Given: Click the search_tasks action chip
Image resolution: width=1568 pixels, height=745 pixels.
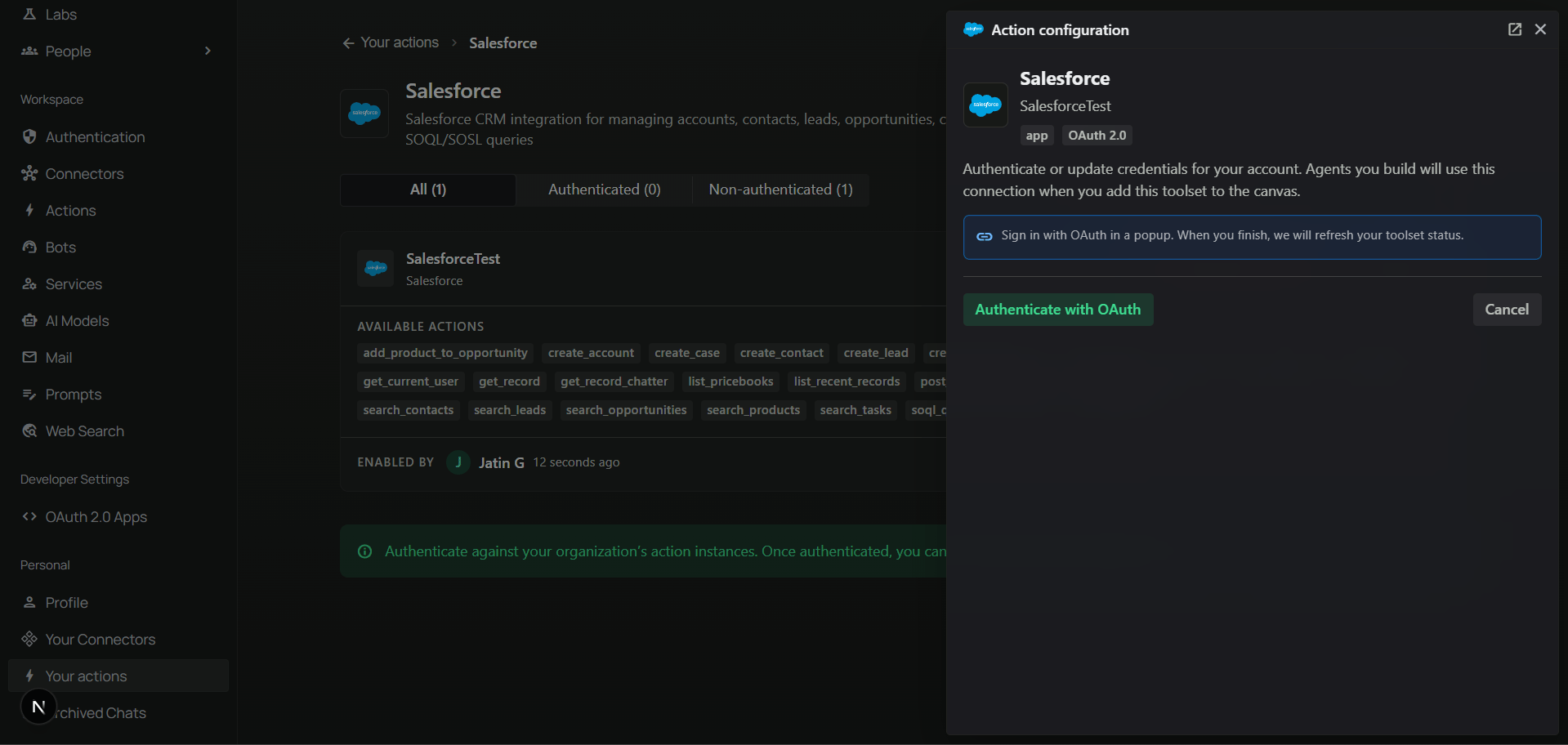Looking at the screenshot, I should point(855,410).
